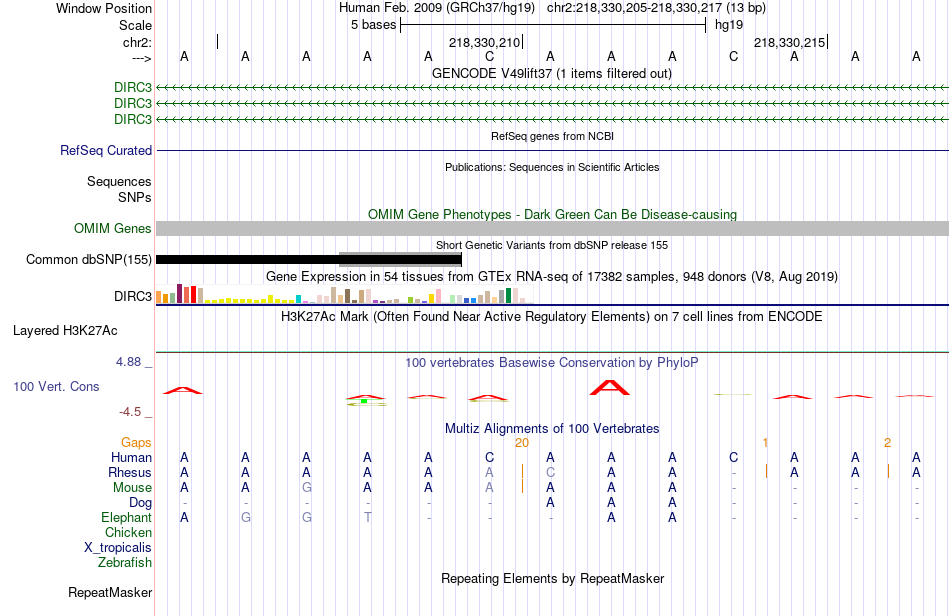
Task: Select the Rhesus alignment row label
Action: point(130,472)
